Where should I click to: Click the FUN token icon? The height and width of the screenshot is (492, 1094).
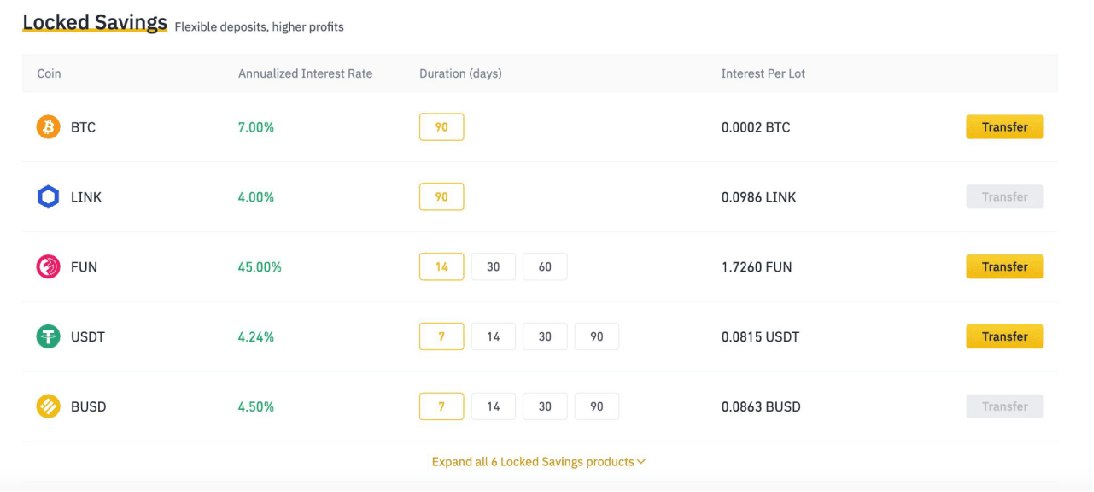pos(48,267)
